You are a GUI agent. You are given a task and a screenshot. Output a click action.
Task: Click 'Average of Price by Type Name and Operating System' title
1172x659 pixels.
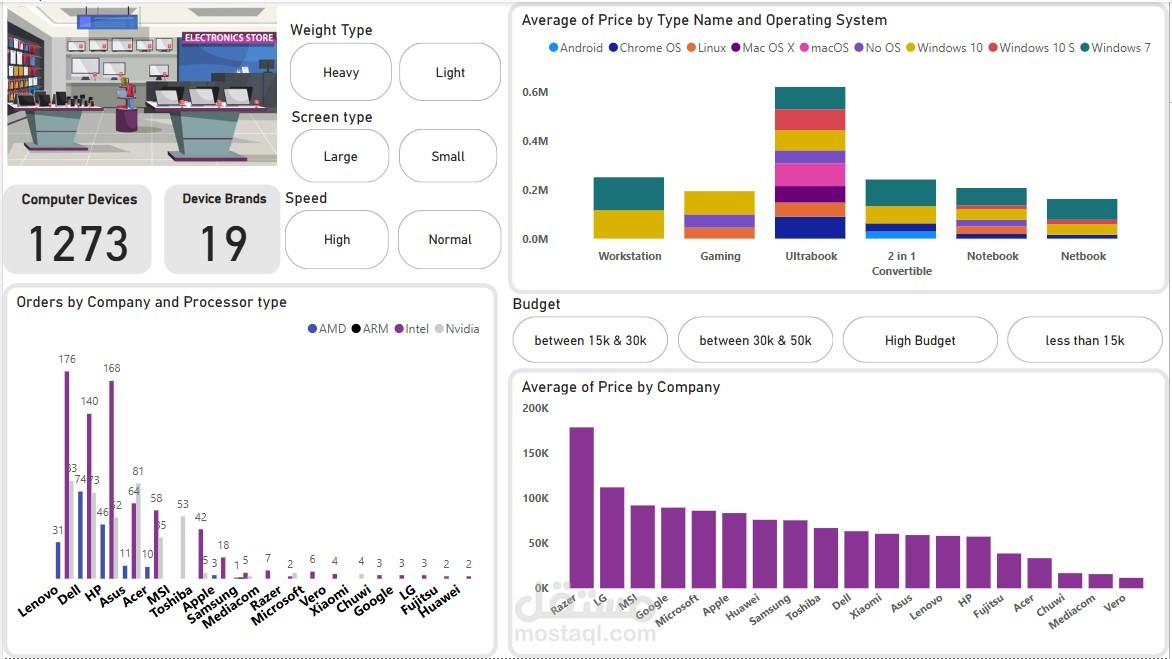(704, 20)
